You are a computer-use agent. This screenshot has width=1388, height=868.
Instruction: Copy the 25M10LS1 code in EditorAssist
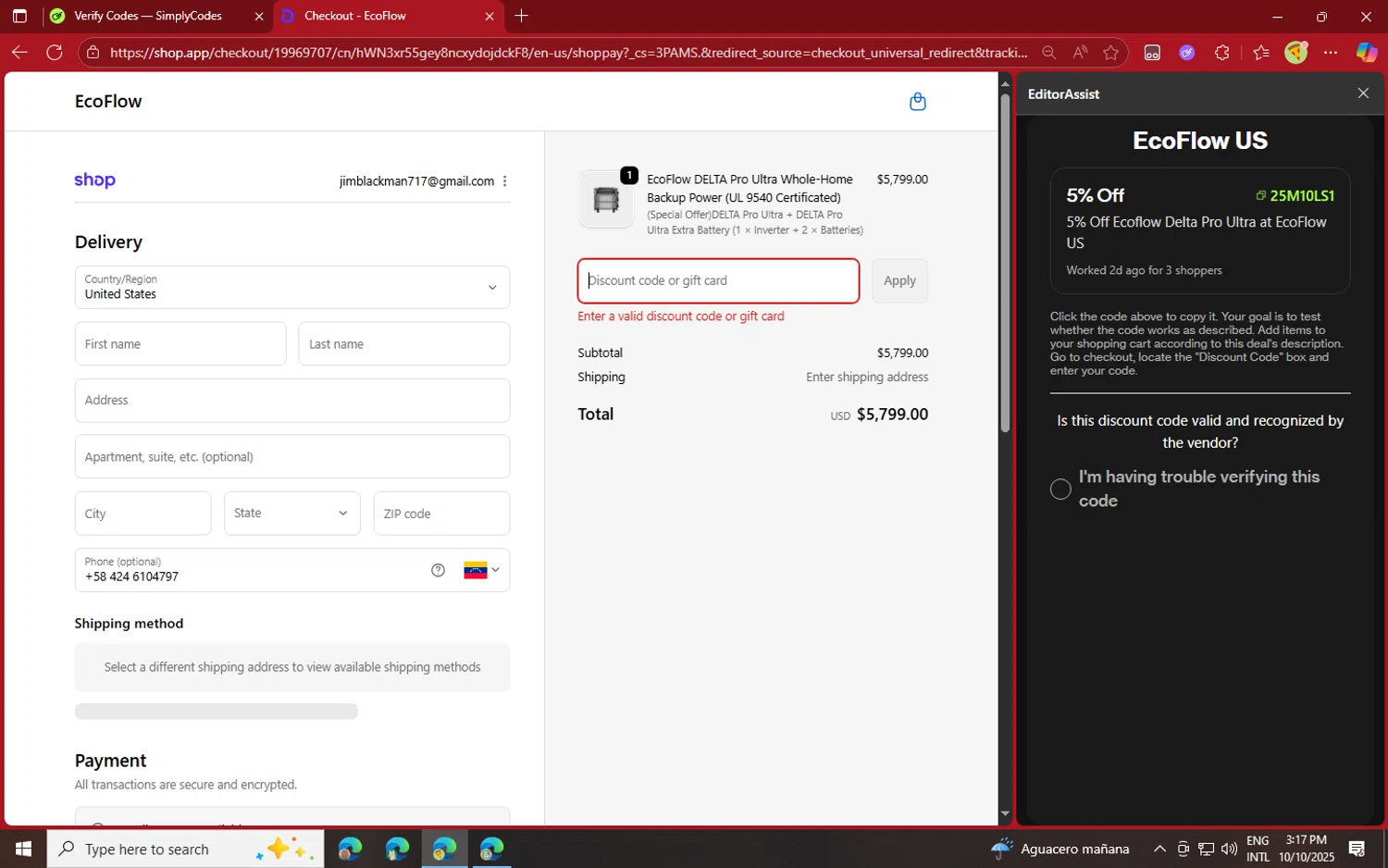point(1295,195)
